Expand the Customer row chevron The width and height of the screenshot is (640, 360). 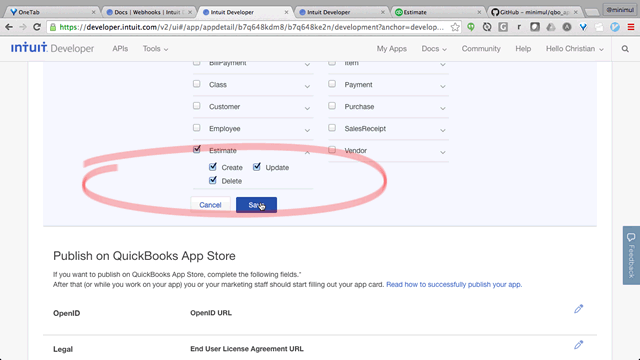click(x=307, y=108)
